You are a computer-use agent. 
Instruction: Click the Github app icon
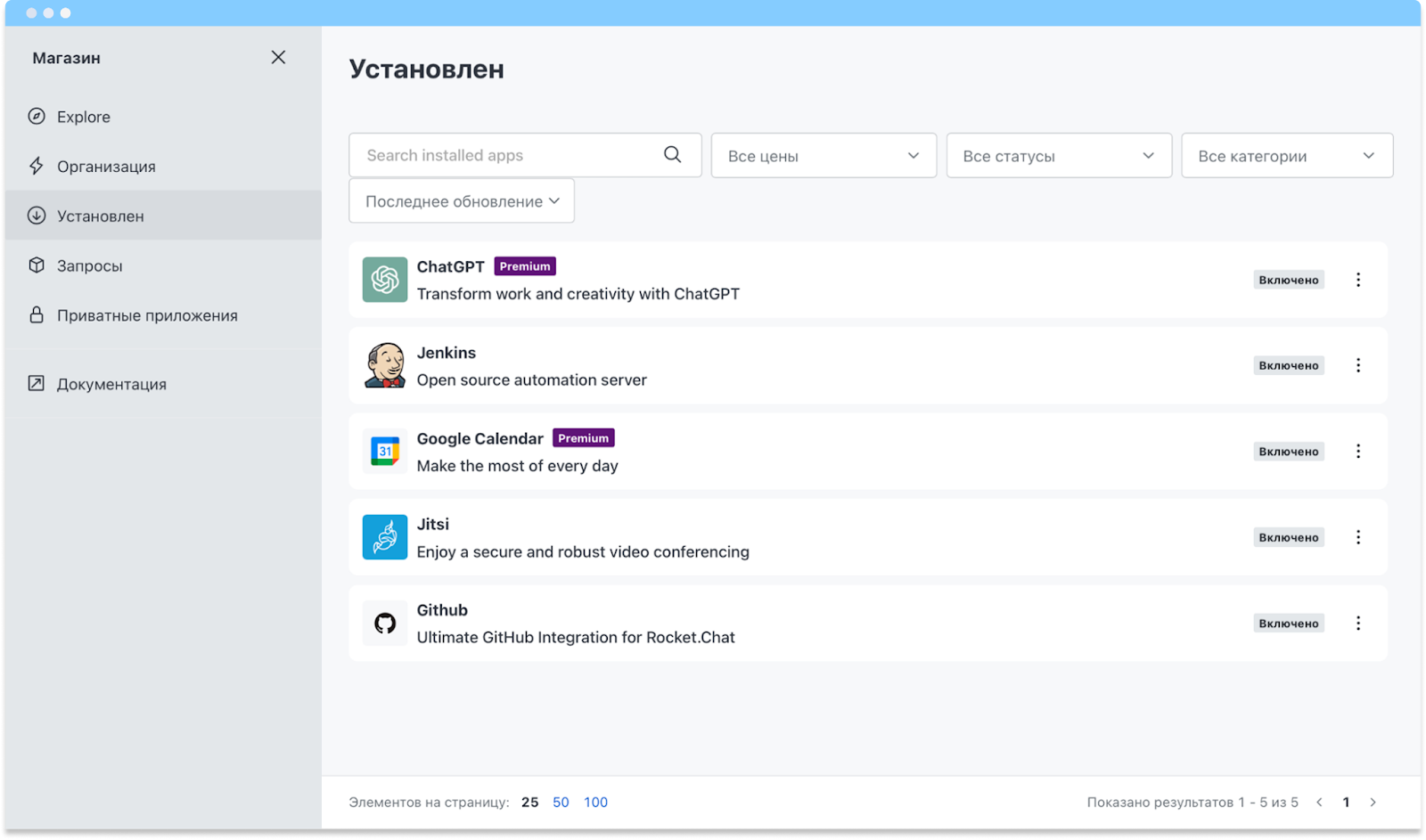point(383,623)
